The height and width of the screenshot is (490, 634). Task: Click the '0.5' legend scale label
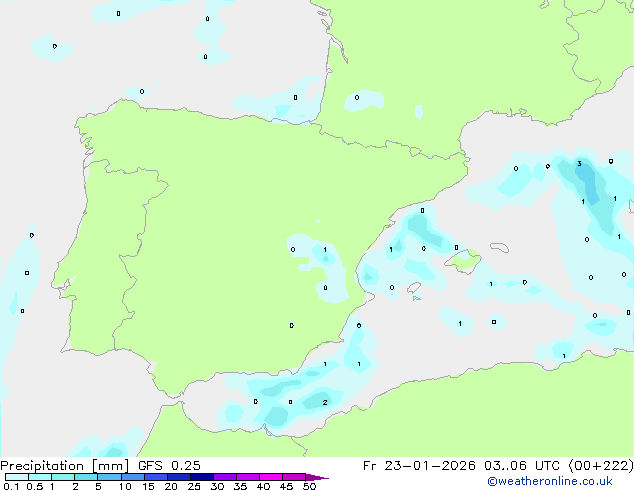pos(35,486)
